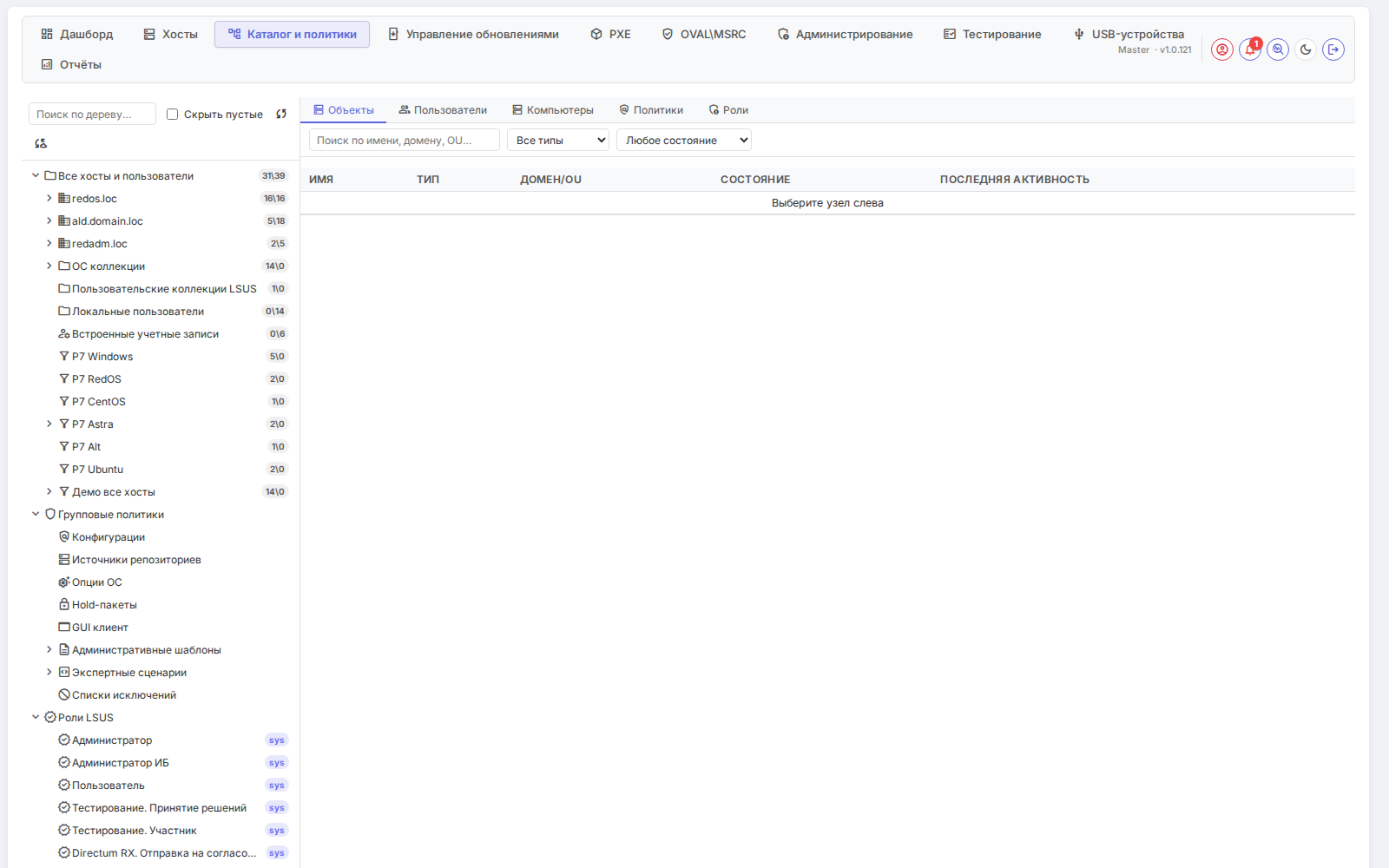Viewport: 1389px width, 868px height.
Task: Toggle dark mode moon icon
Action: 1306,49
